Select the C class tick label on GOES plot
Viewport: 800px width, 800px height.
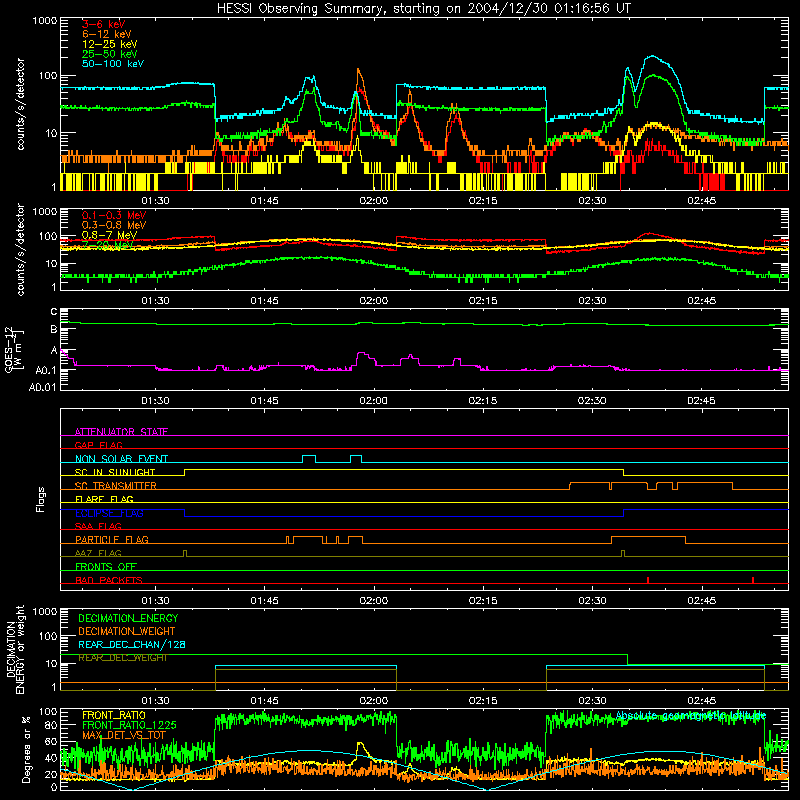coord(54,312)
